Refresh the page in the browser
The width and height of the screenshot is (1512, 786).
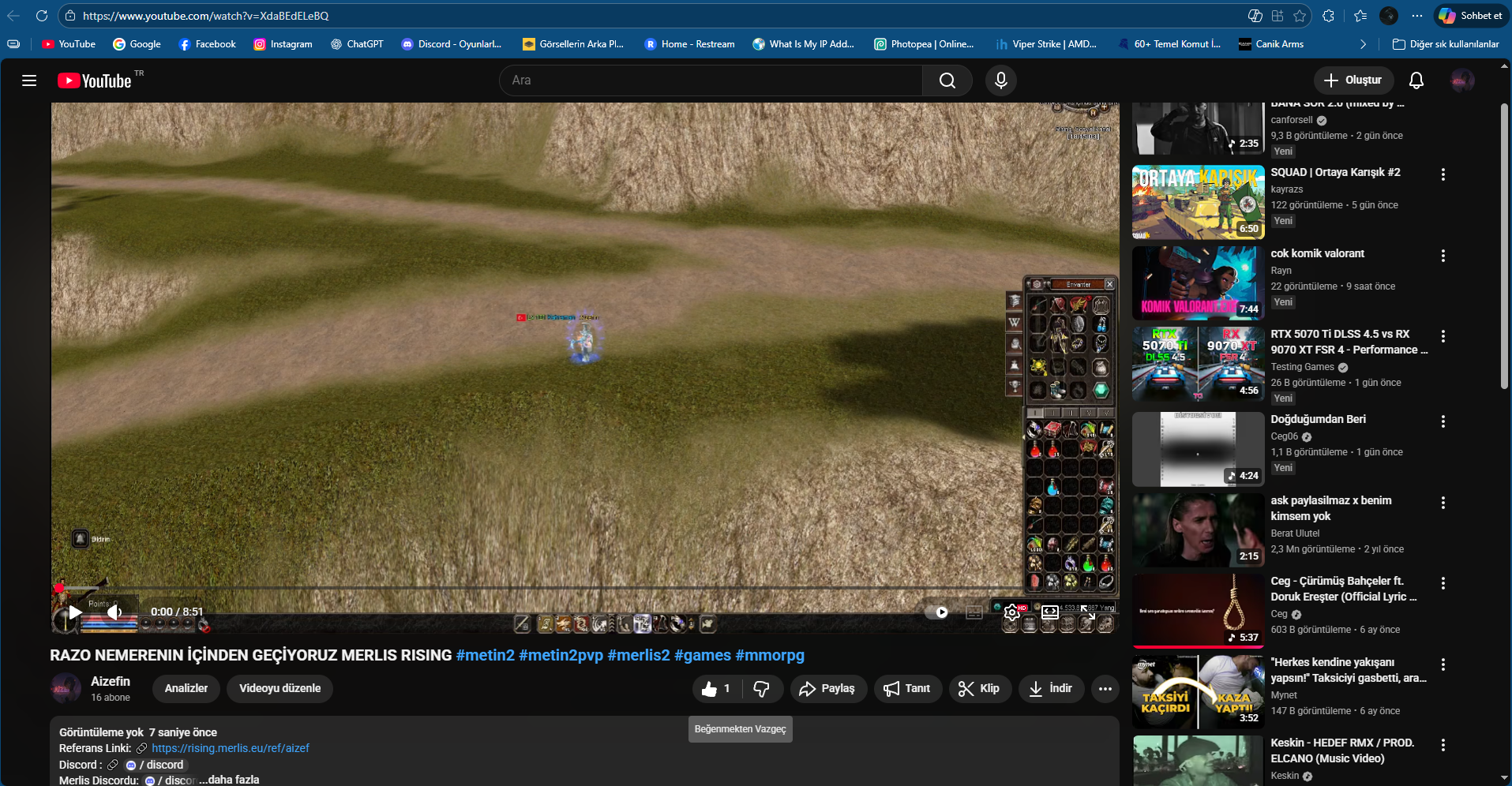click(42, 16)
